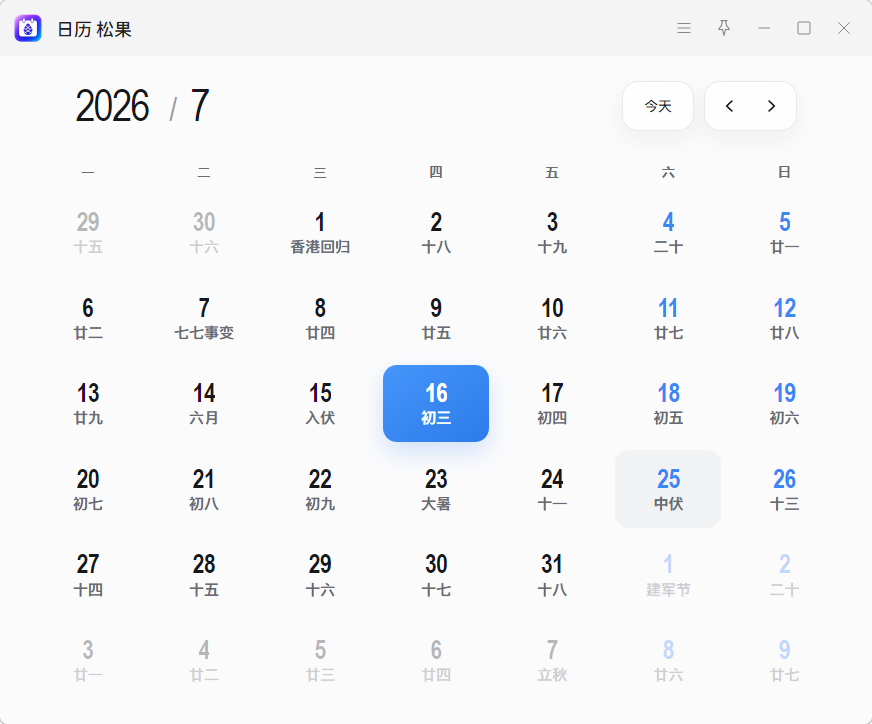Select July 9 廿五
872x724 pixels.
(436, 319)
